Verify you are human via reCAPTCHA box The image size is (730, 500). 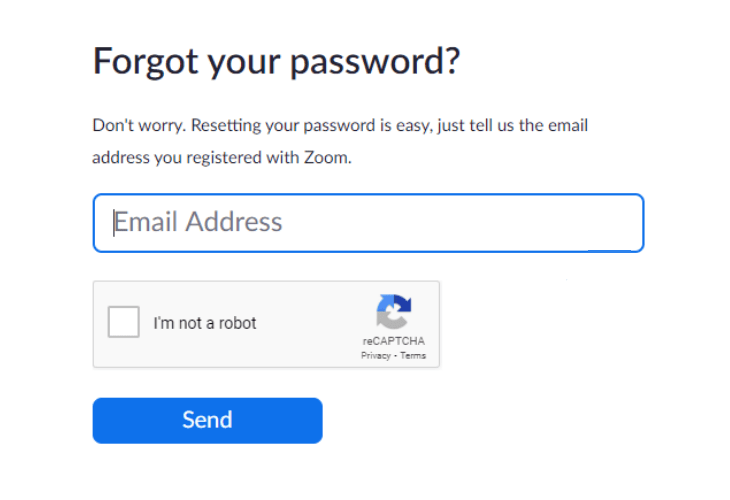124,323
